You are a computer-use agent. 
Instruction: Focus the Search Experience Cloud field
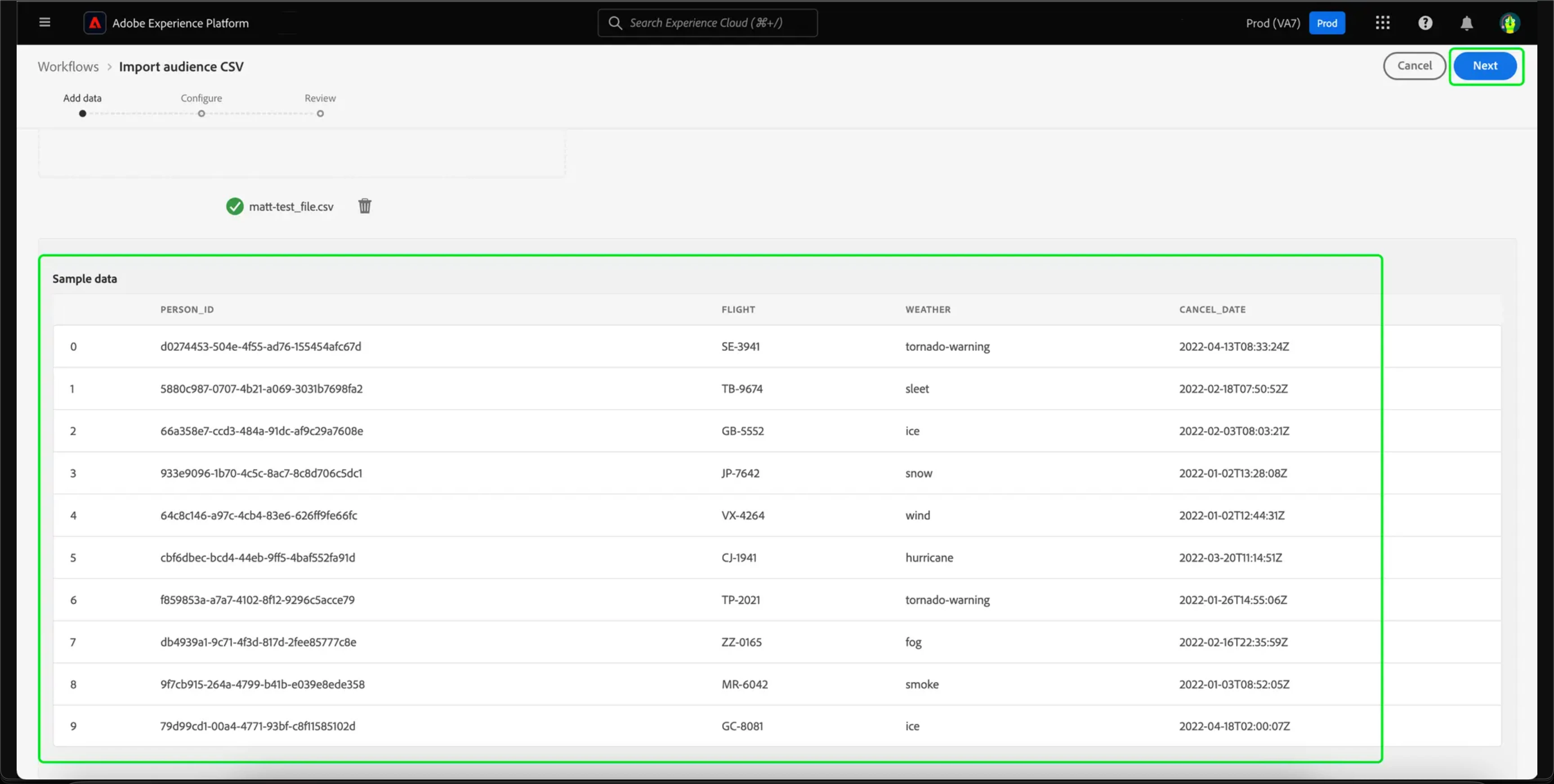tap(718, 23)
